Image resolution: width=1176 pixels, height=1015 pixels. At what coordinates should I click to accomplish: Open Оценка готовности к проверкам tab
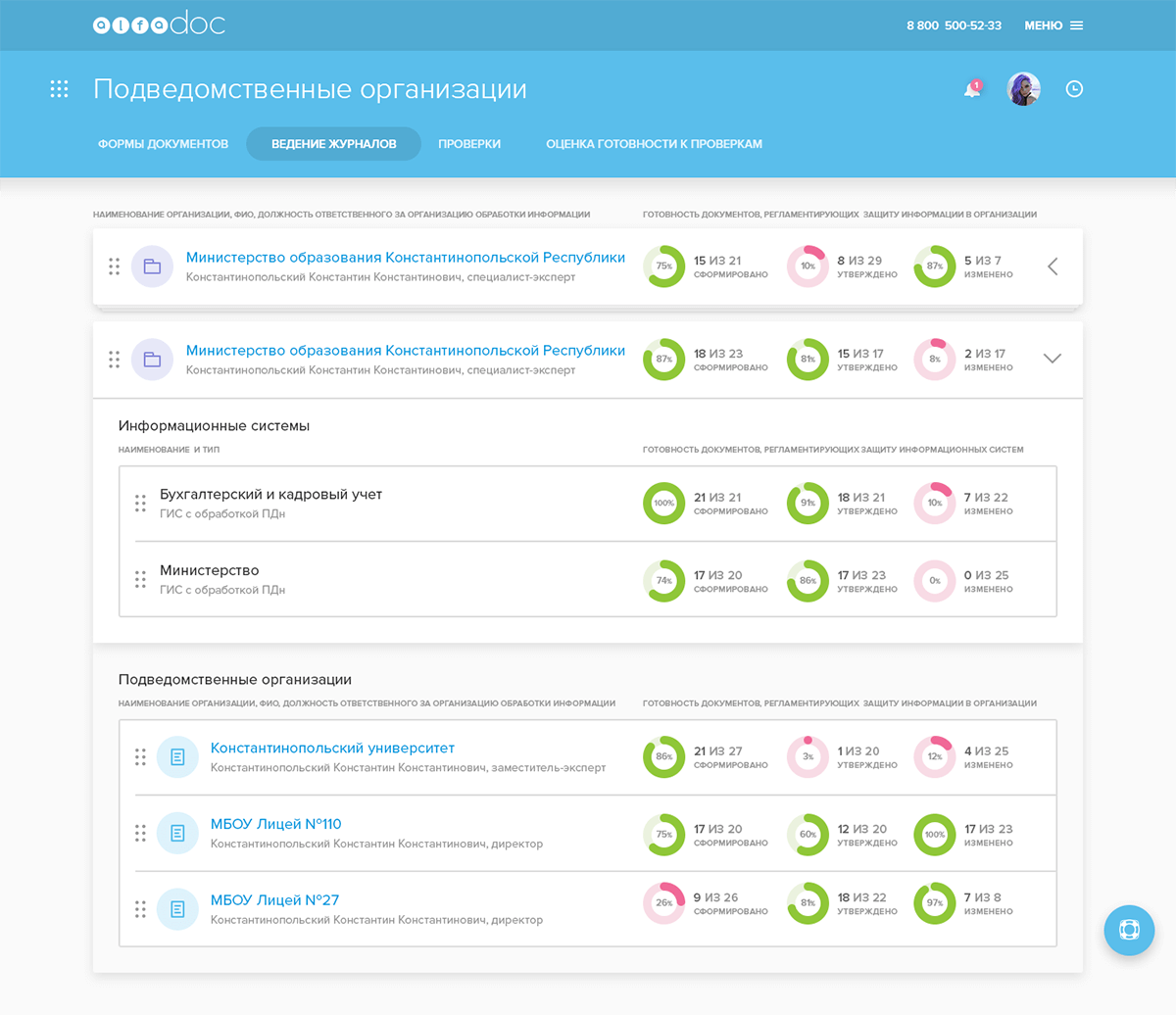(x=654, y=144)
